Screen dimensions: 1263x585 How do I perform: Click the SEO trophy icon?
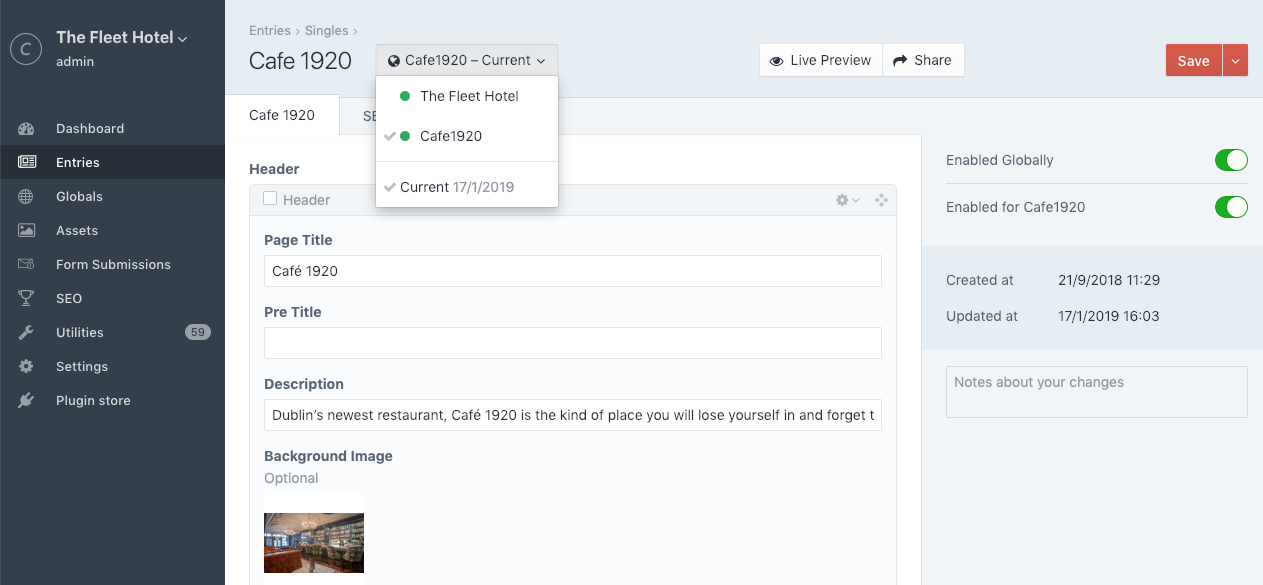[26, 299]
